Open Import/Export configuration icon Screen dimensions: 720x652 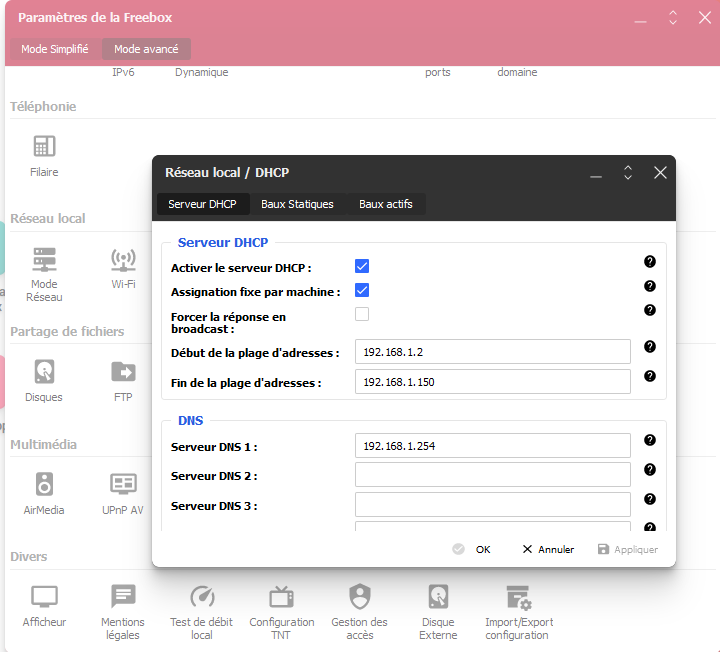519,597
